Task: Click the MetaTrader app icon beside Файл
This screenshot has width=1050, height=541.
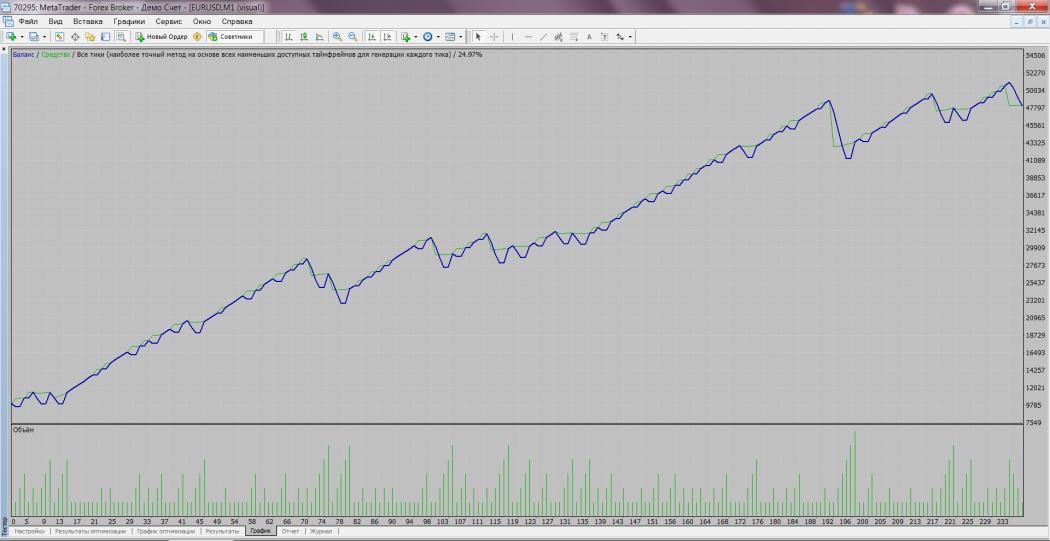Action: pyautogui.click(x=8, y=21)
